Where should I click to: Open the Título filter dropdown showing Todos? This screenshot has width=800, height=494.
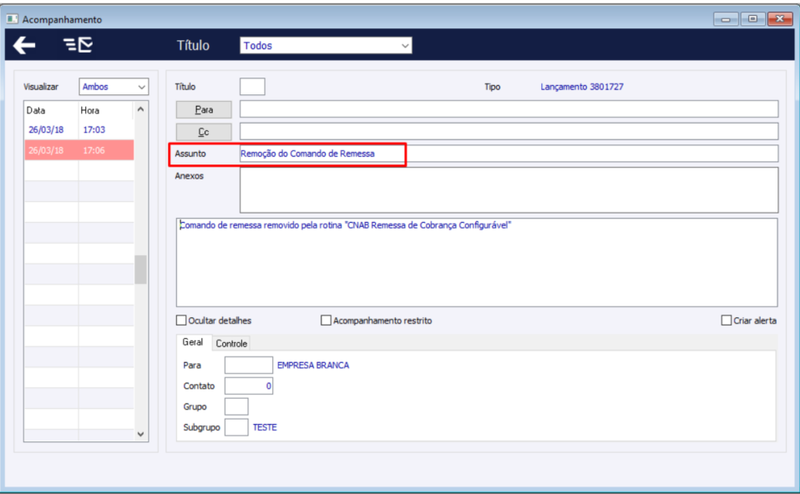point(326,45)
